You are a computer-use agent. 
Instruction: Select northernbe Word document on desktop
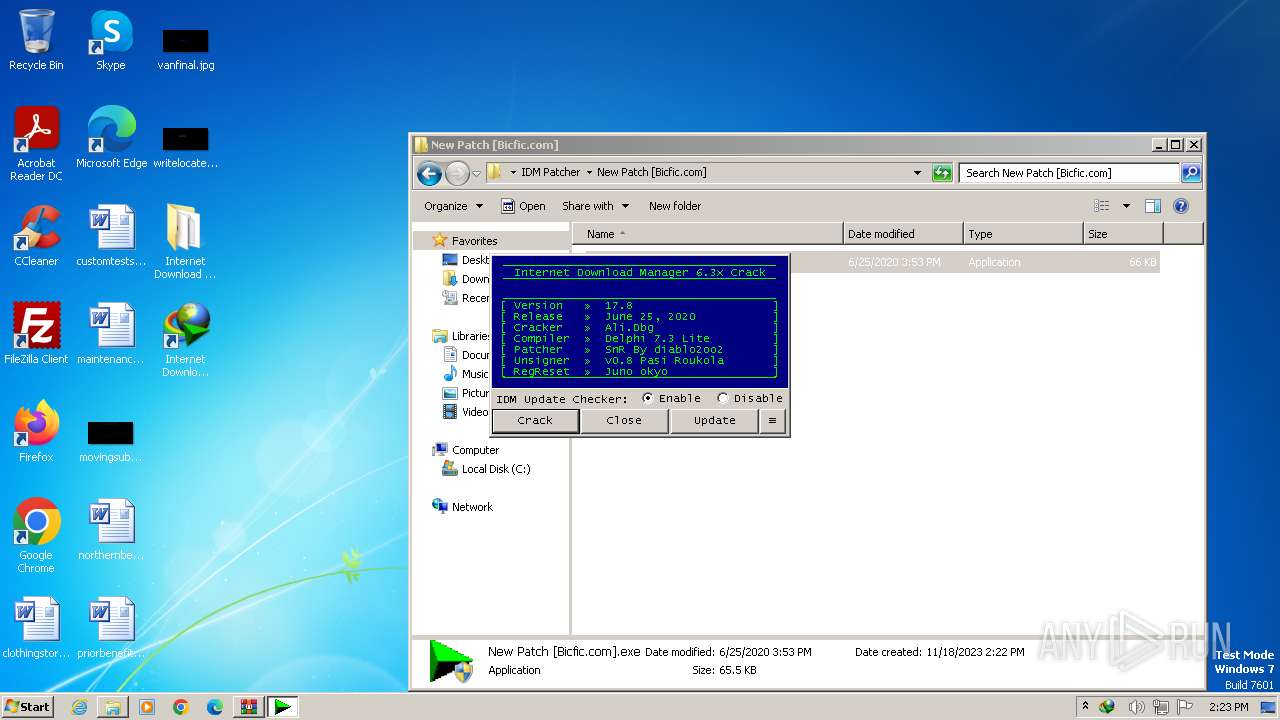(x=111, y=531)
